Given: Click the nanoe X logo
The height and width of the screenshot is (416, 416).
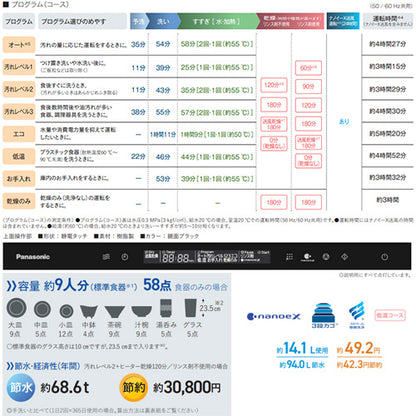Looking at the screenshot, I should tap(273, 316).
